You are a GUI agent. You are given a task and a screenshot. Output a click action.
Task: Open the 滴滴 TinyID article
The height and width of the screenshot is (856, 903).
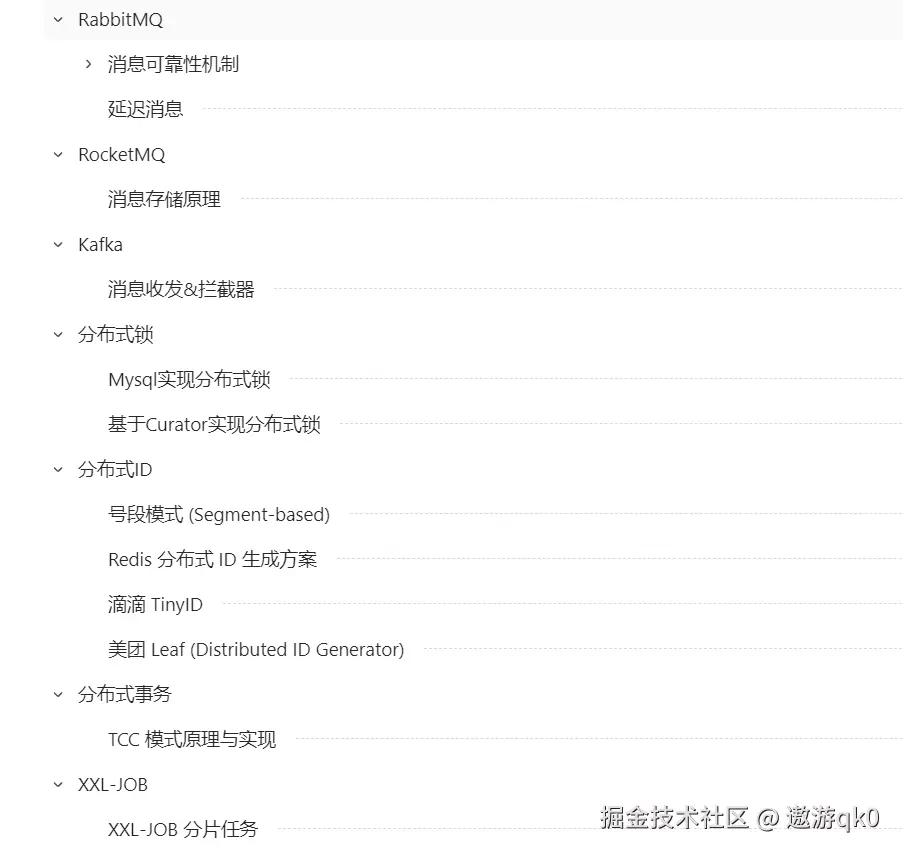pyautogui.click(x=155, y=604)
